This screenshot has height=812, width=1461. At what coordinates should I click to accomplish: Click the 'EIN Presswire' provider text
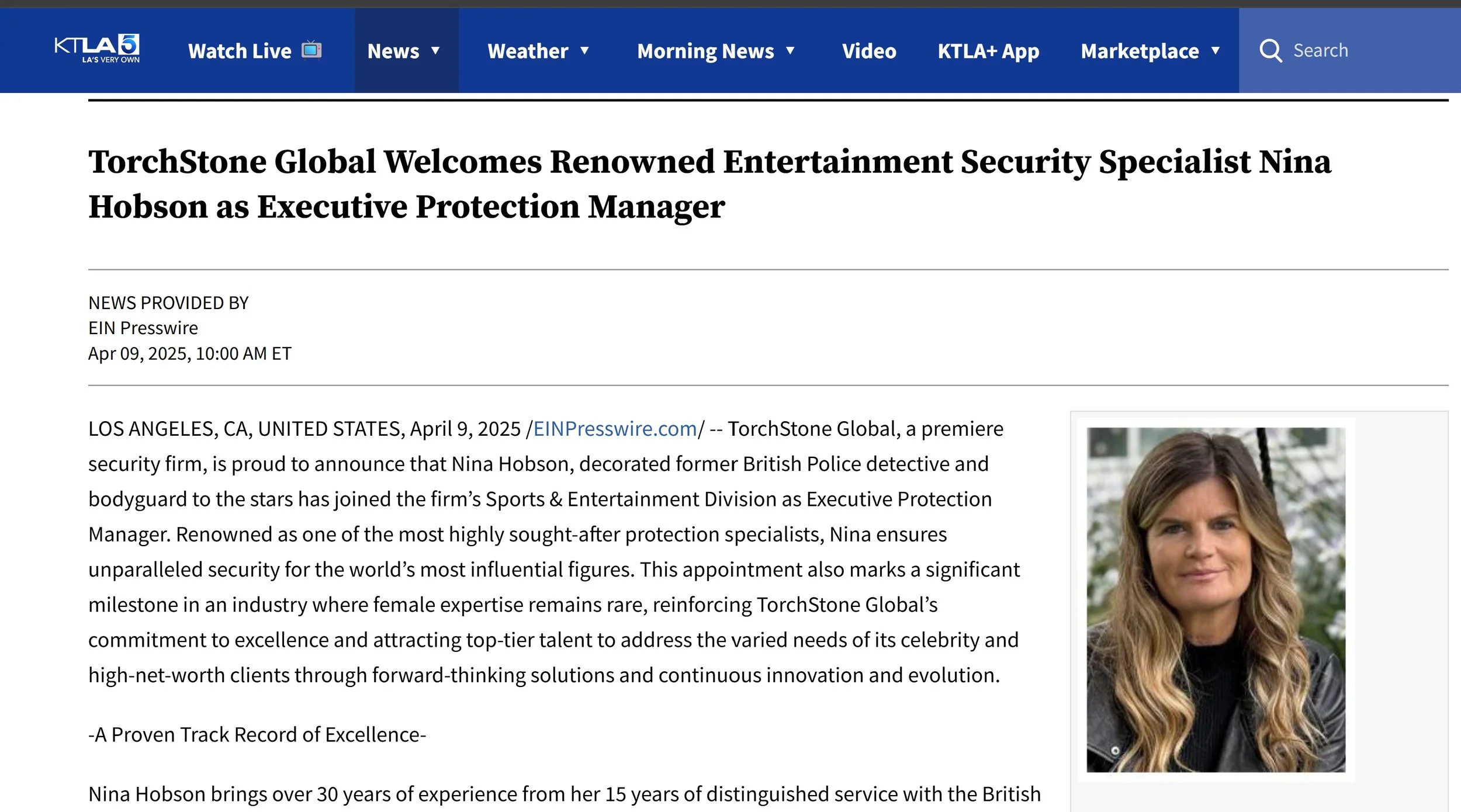pos(143,328)
